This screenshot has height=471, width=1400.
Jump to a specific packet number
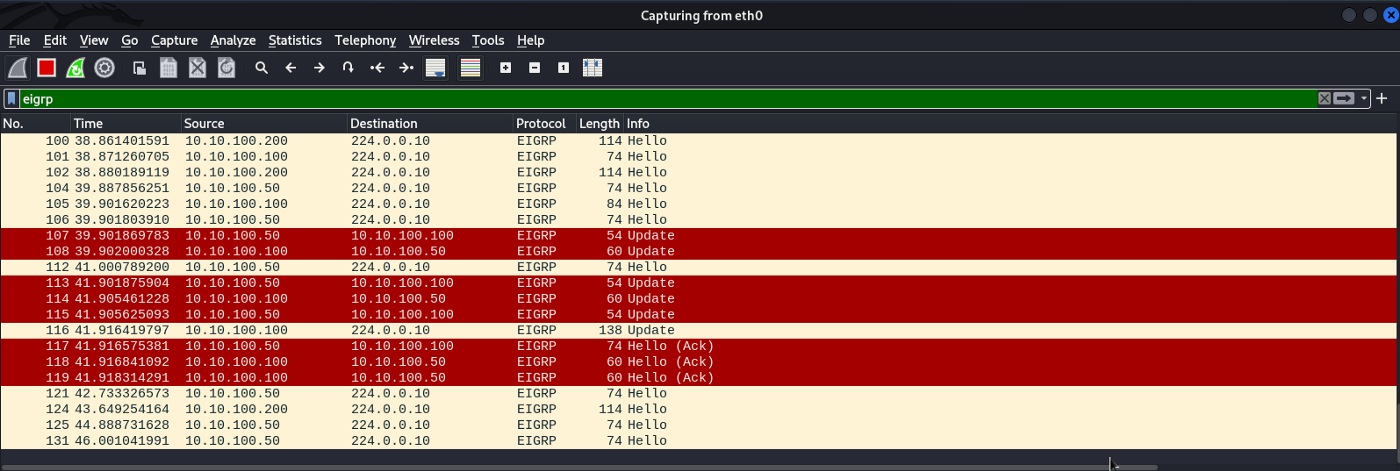[348, 68]
